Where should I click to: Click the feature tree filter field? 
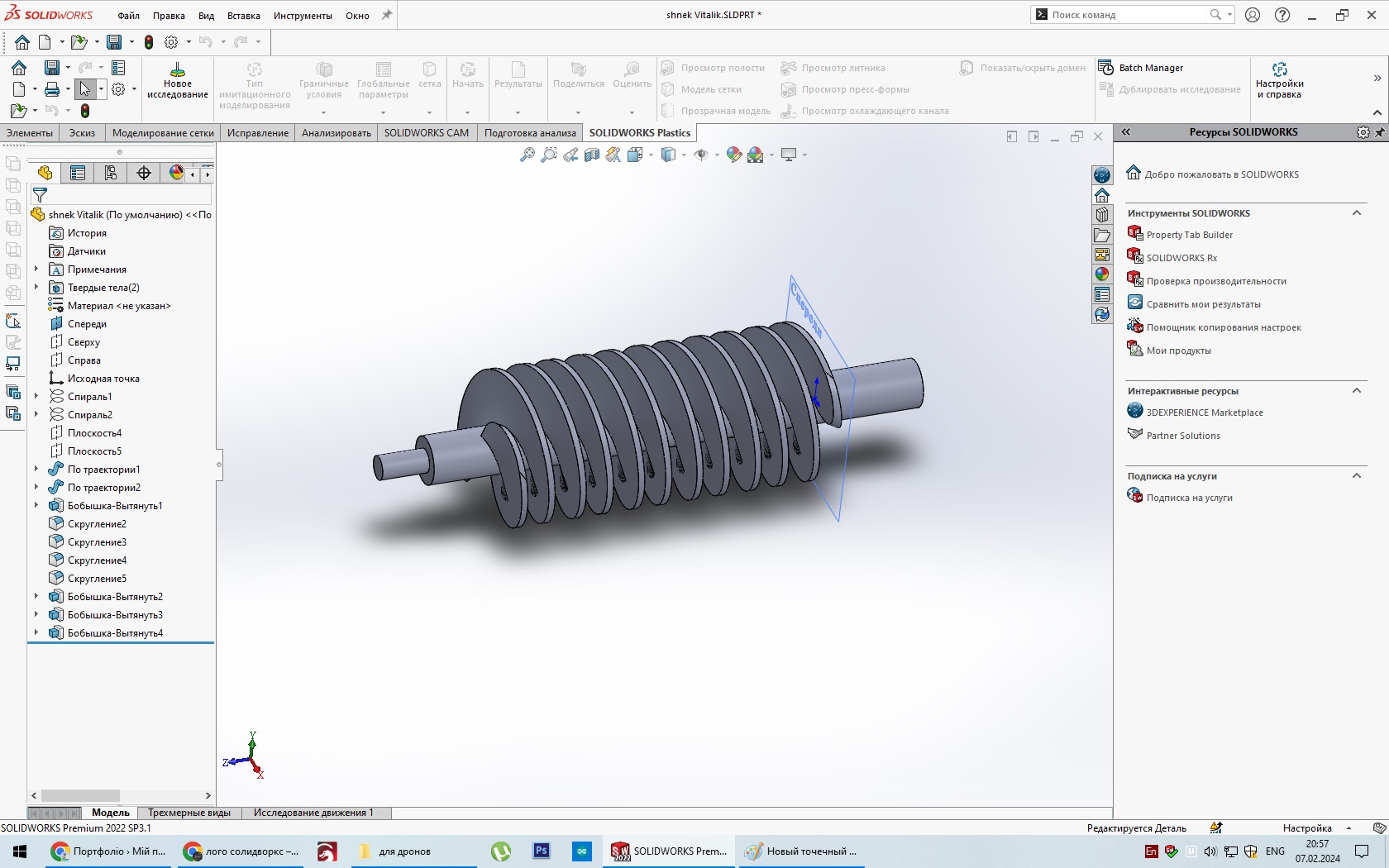[x=122, y=195]
